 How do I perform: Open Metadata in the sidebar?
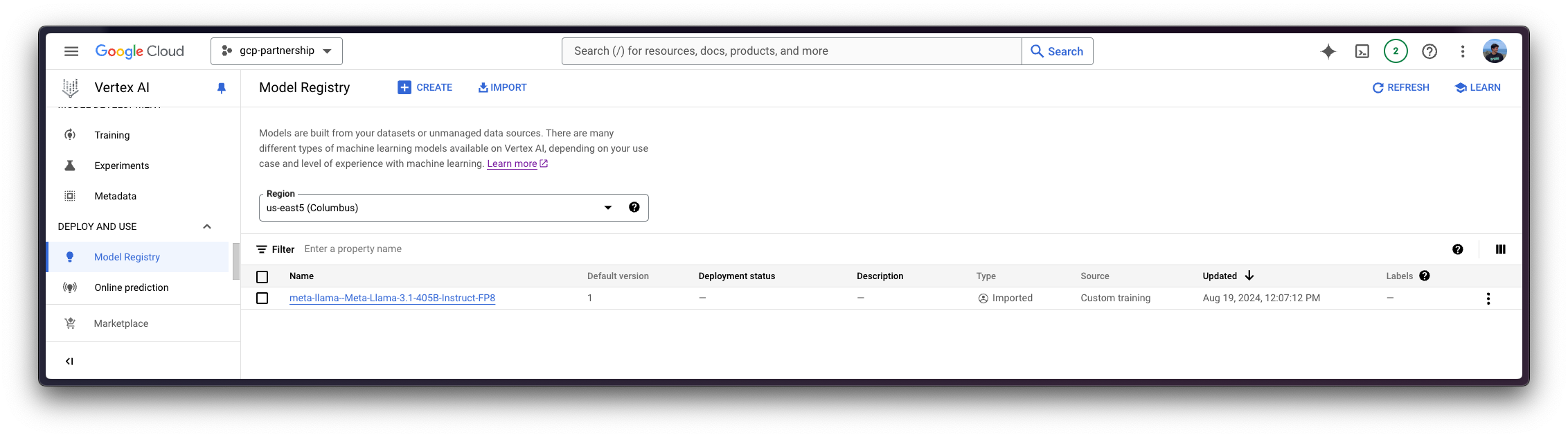click(116, 196)
